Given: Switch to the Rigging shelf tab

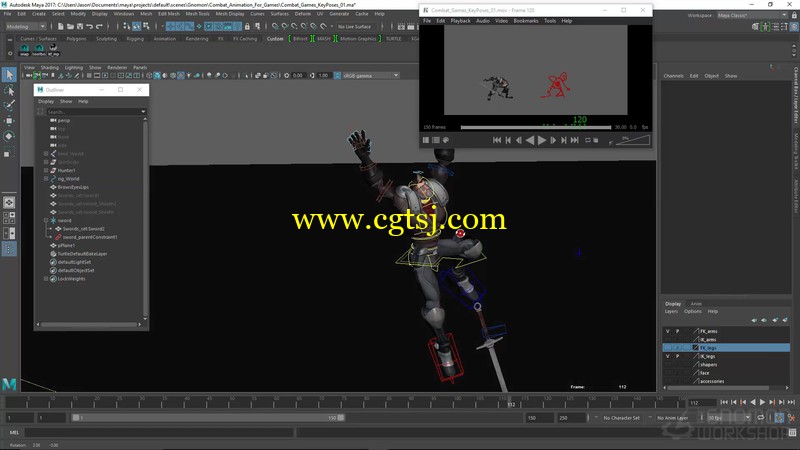Looking at the screenshot, I should click(135, 39).
